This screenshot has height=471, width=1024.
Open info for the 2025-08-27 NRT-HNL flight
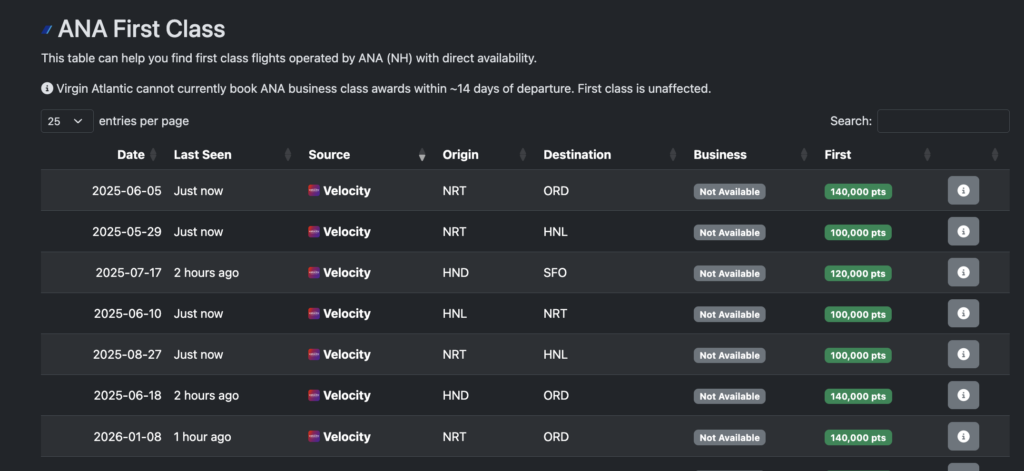963,354
